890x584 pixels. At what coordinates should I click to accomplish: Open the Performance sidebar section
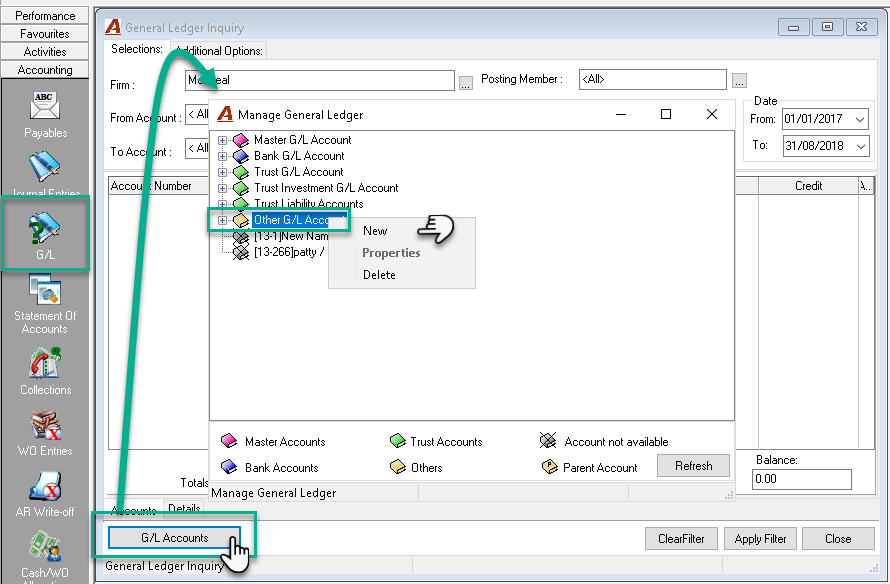click(x=45, y=15)
